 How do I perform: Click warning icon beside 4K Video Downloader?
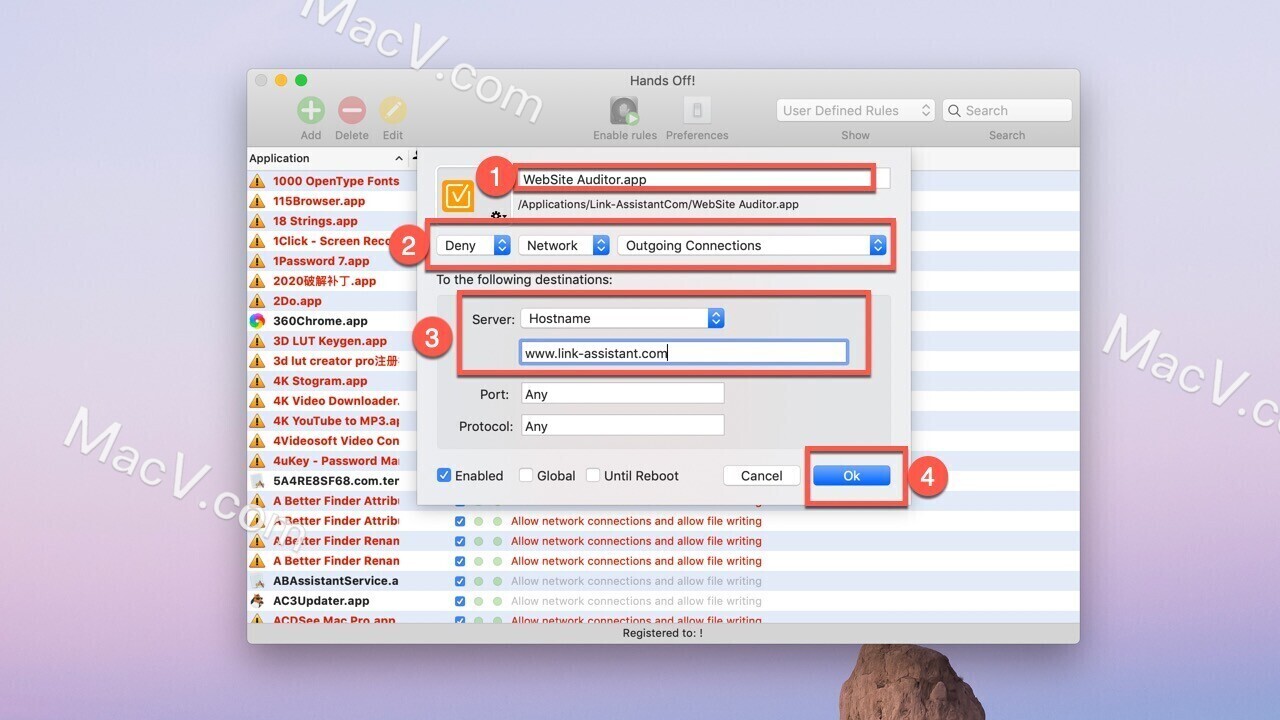[257, 401]
